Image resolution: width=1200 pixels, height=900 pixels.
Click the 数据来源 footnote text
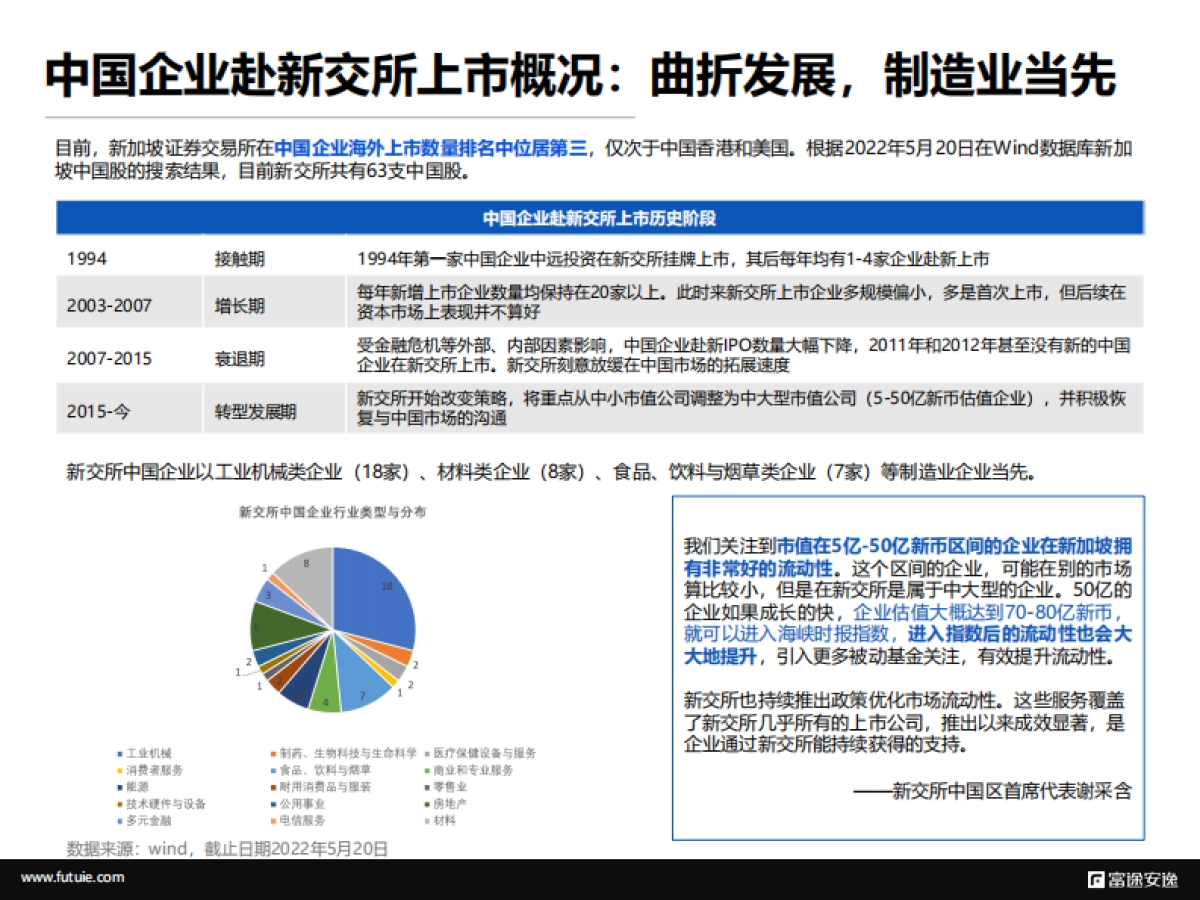pyautogui.click(x=225, y=849)
